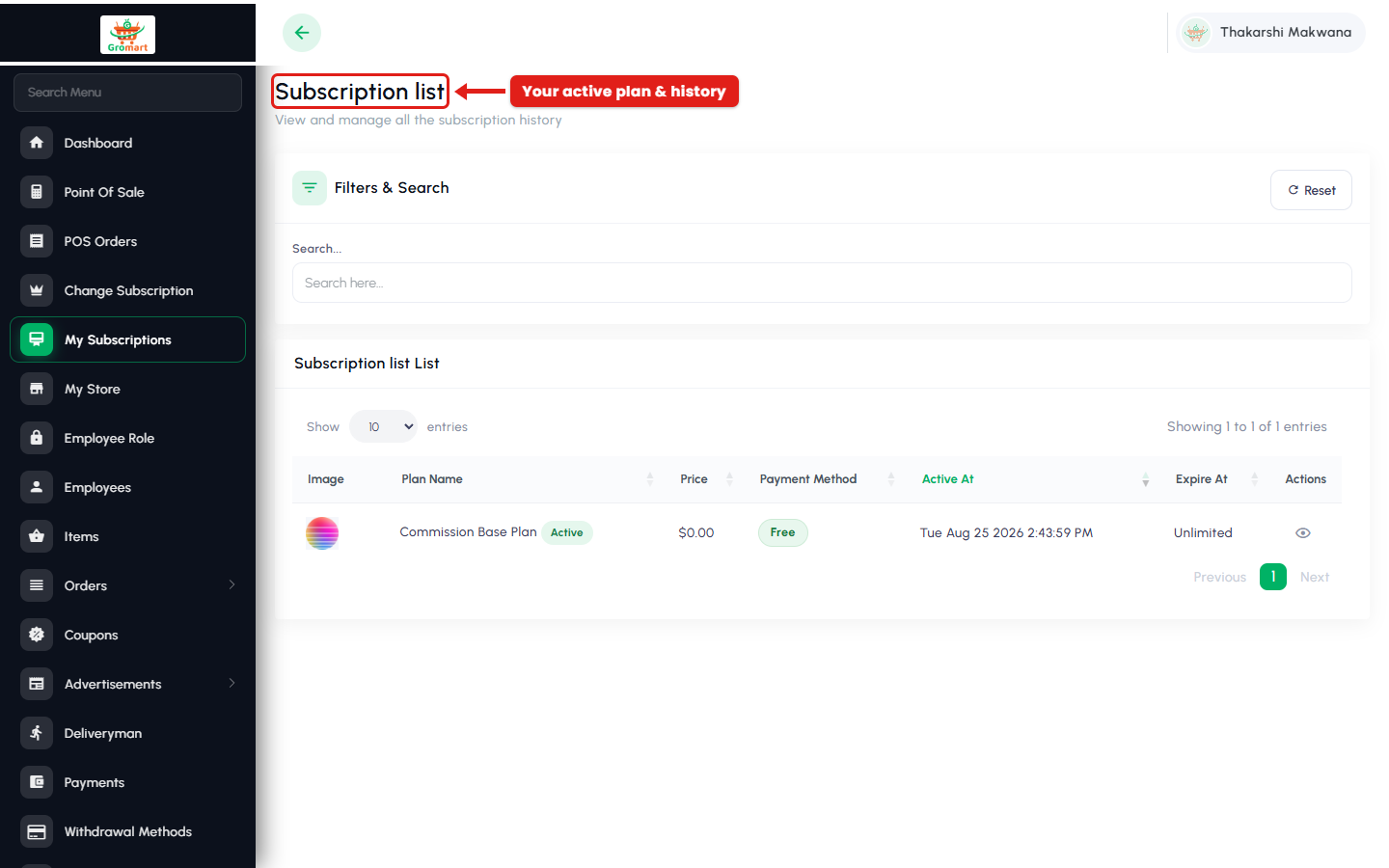Expand the Advertisements submenu chevron

(x=231, y=683)
